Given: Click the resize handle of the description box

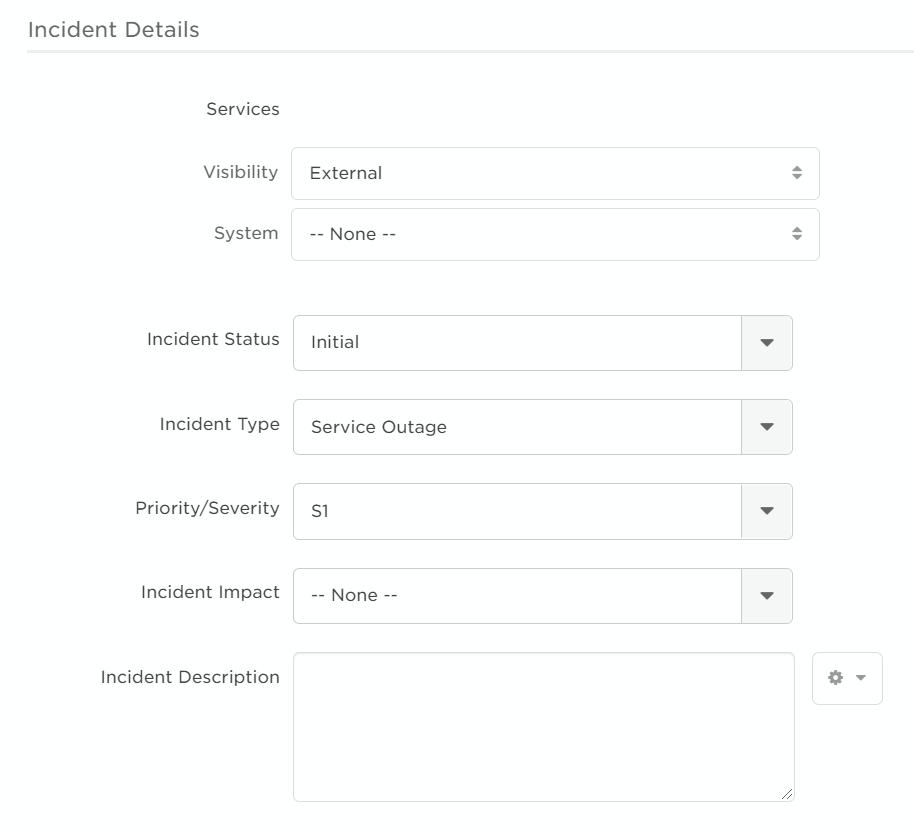Looking at the screenshot, I should [x=787, y=794].
